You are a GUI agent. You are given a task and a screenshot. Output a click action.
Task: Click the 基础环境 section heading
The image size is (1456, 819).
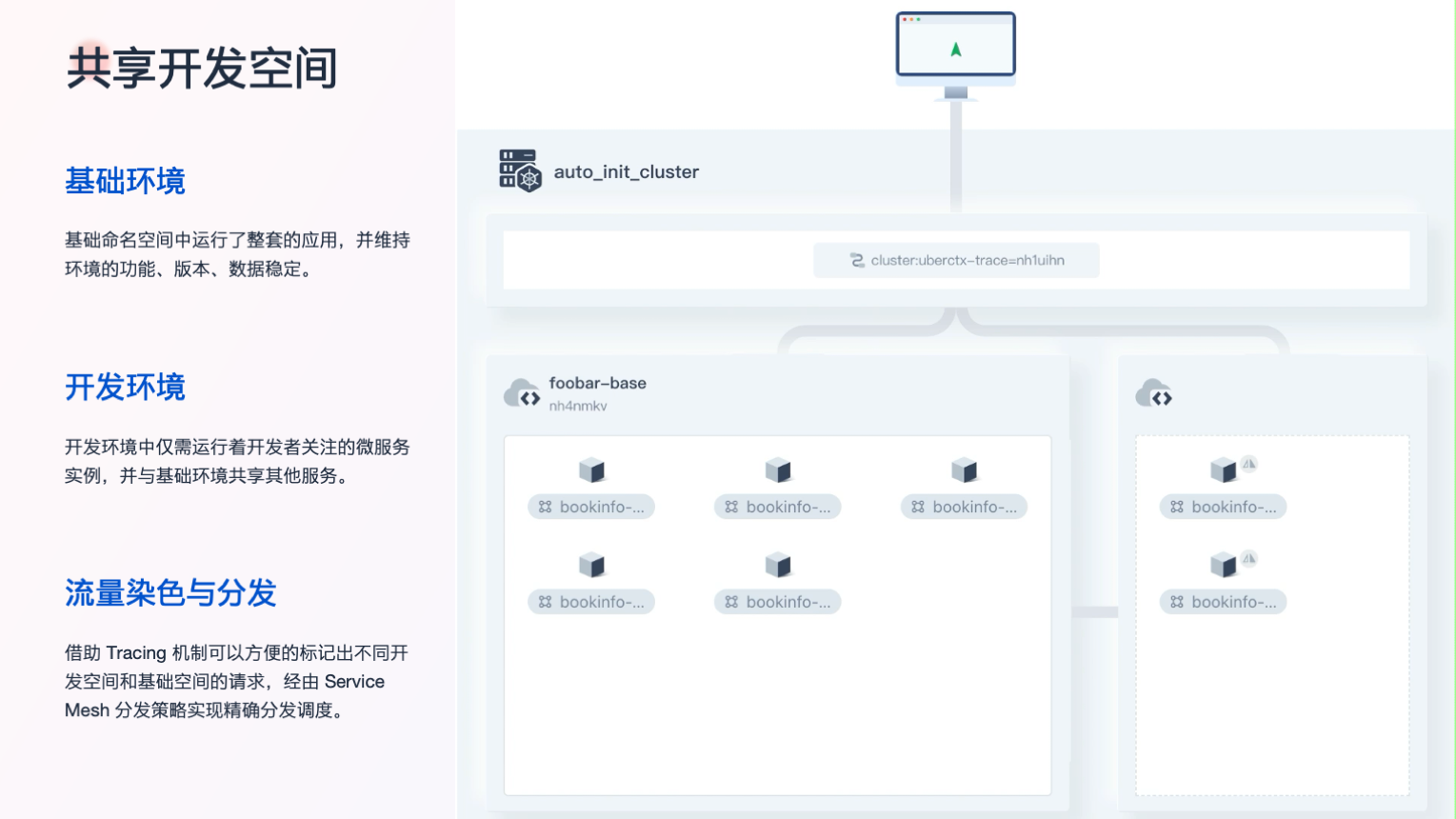pos(125,181)
